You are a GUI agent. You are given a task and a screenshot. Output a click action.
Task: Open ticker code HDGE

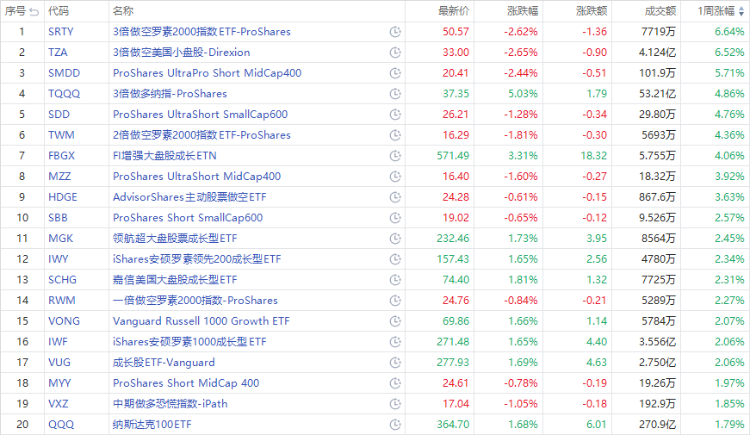pos(63,197)
